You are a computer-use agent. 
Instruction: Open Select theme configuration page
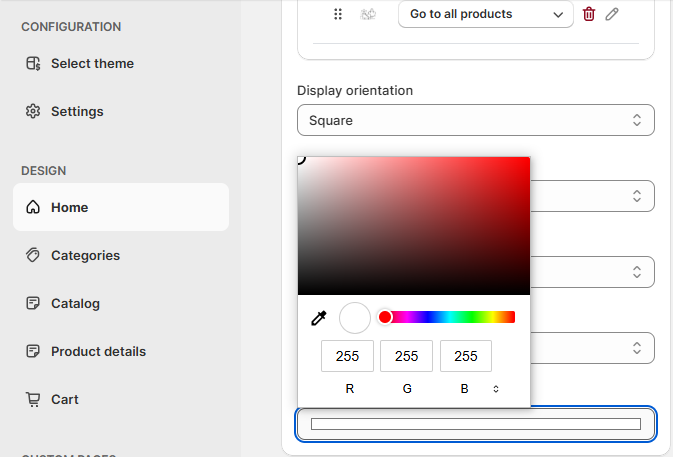92,64
